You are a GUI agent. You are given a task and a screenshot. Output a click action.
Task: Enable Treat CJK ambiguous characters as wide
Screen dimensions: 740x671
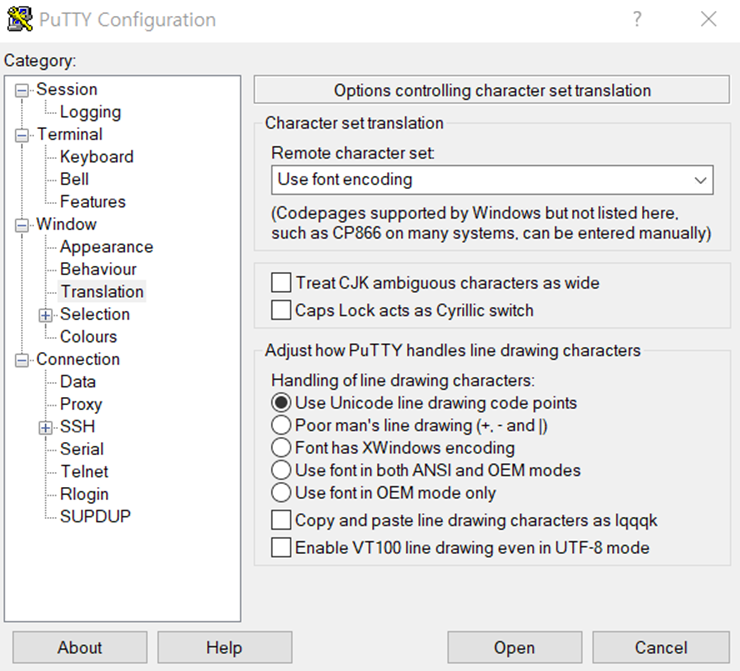[x=281, y=283]
